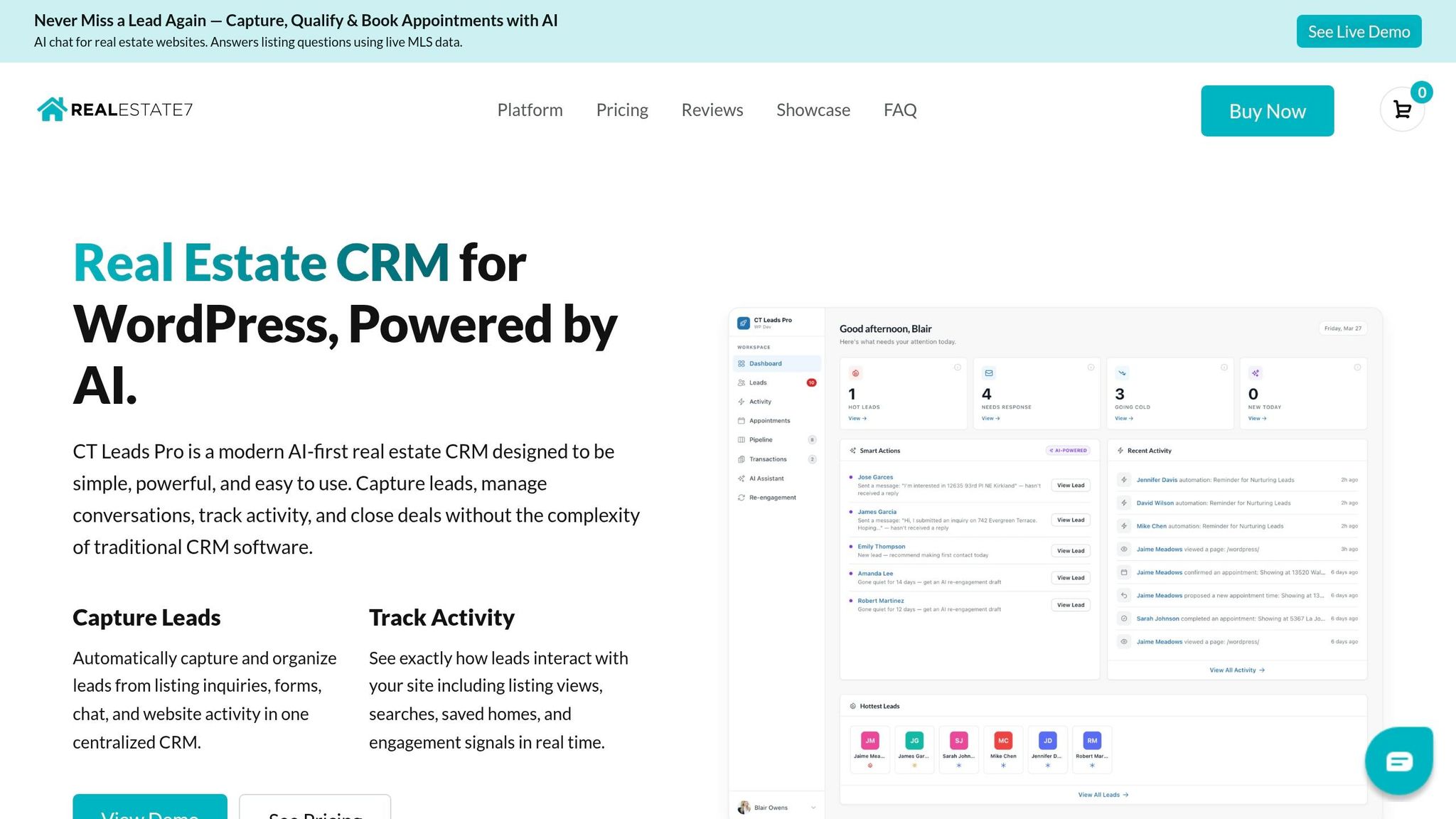1456x819 pixels.
Task: Click View Lead for James Garcia
Action: [x=1071, y=520]
